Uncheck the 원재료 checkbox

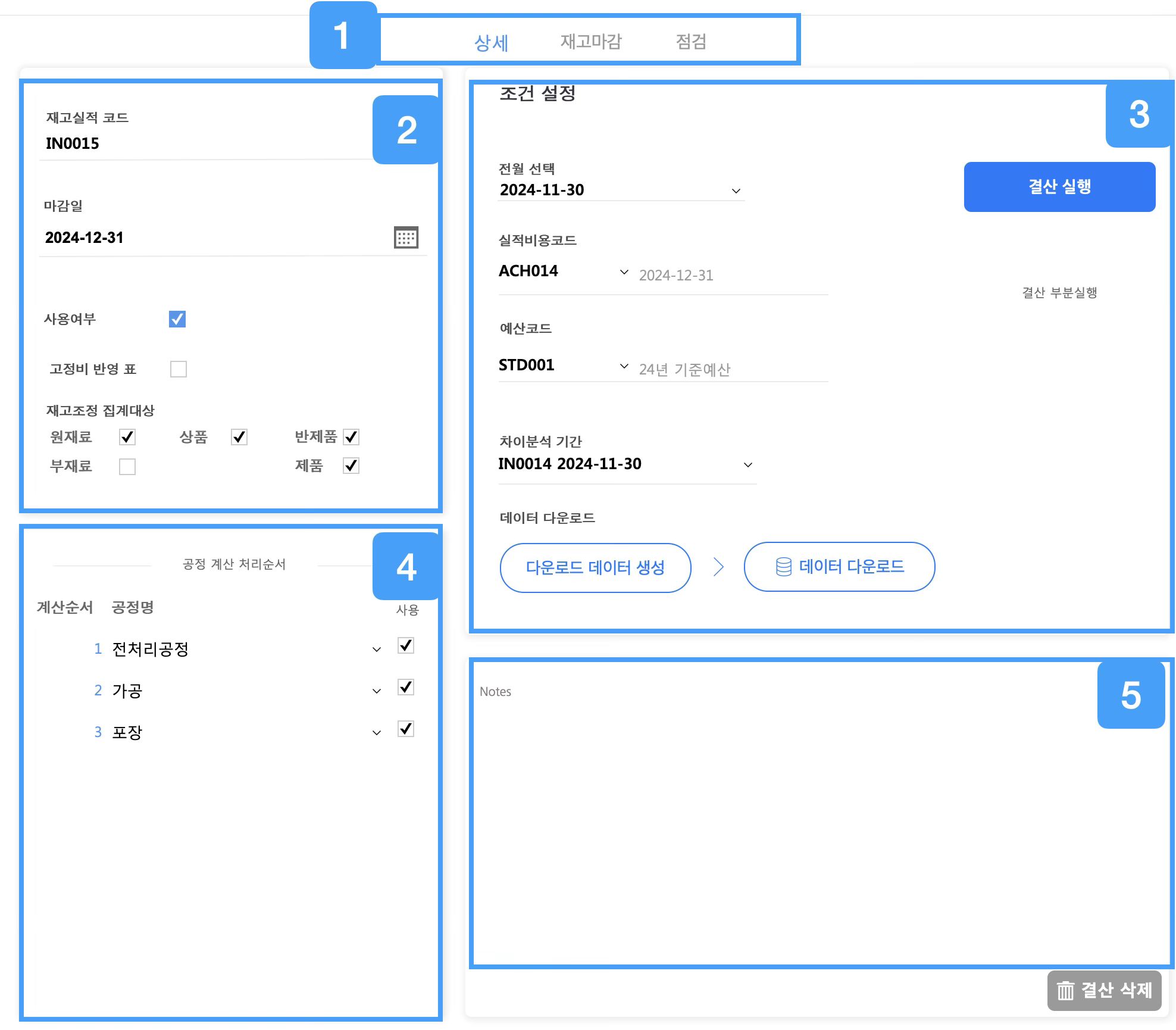pyautogui.click(x=127, y=437)
